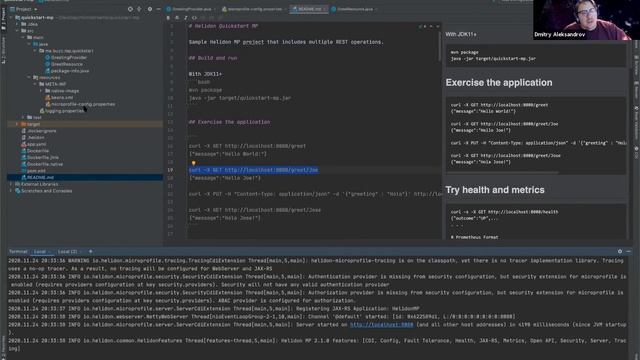Expand the .idea folder
This screenshot has width=640, height=360.
(x=17, y=24)
